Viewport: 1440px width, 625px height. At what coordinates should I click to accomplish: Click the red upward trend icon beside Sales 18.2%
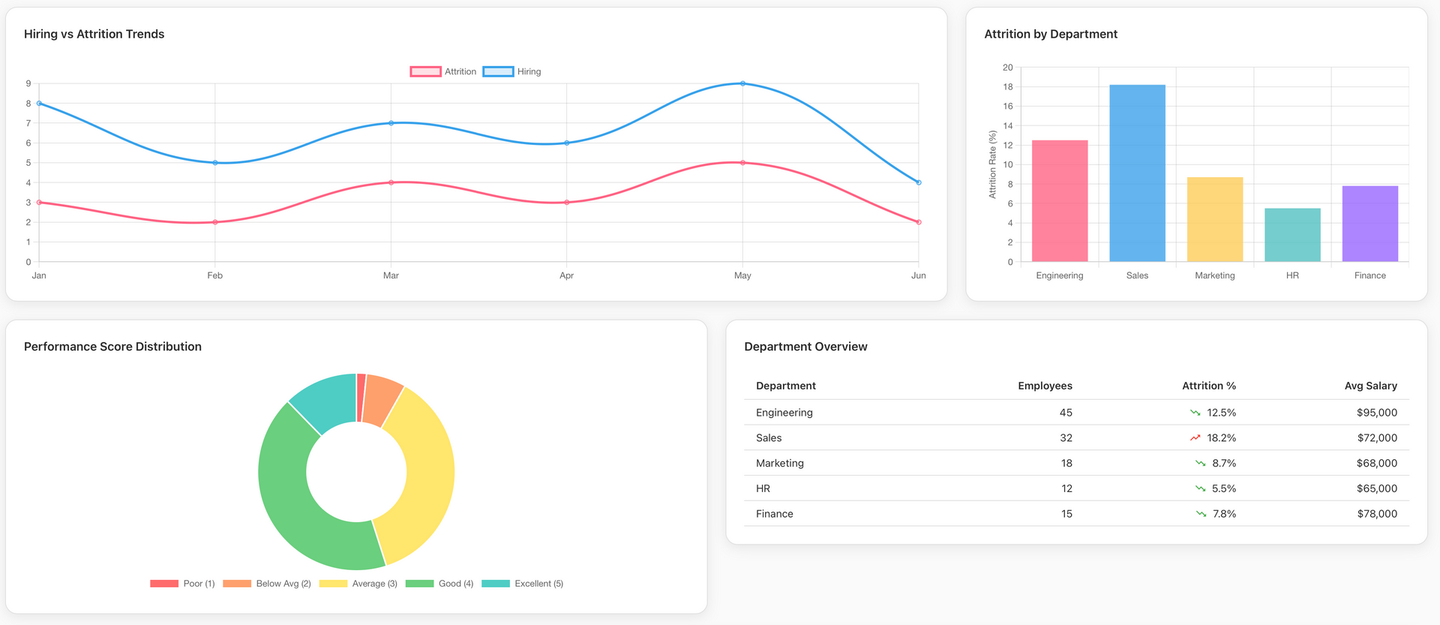pos(1195,437)
